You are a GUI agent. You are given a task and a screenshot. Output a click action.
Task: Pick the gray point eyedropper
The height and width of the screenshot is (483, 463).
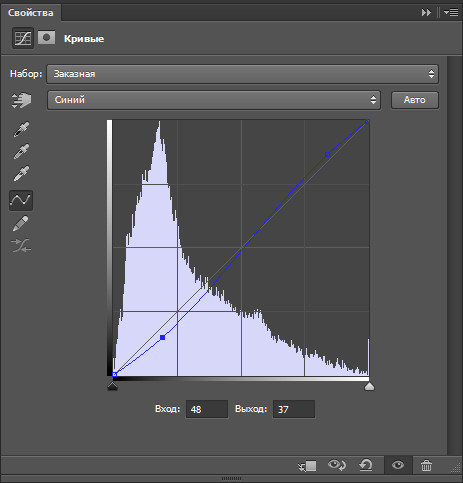pyautogui.click(x=21, y=151)
